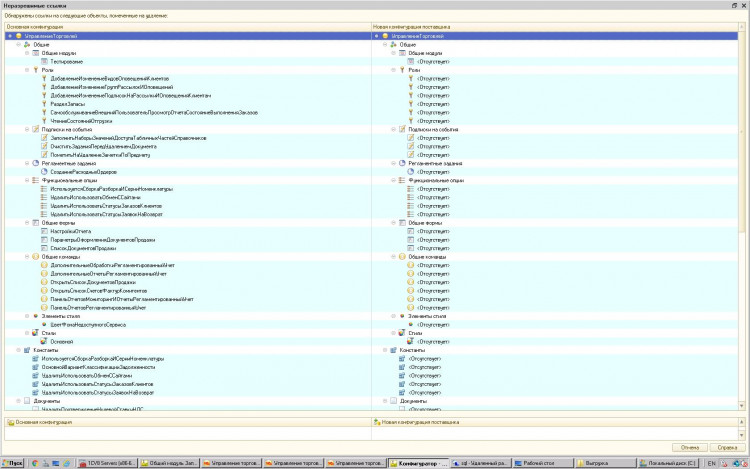Click the ЦветФонаНедоступногоСервиса style element icon
The image size is (750, 469).
[x=44, y=325]
